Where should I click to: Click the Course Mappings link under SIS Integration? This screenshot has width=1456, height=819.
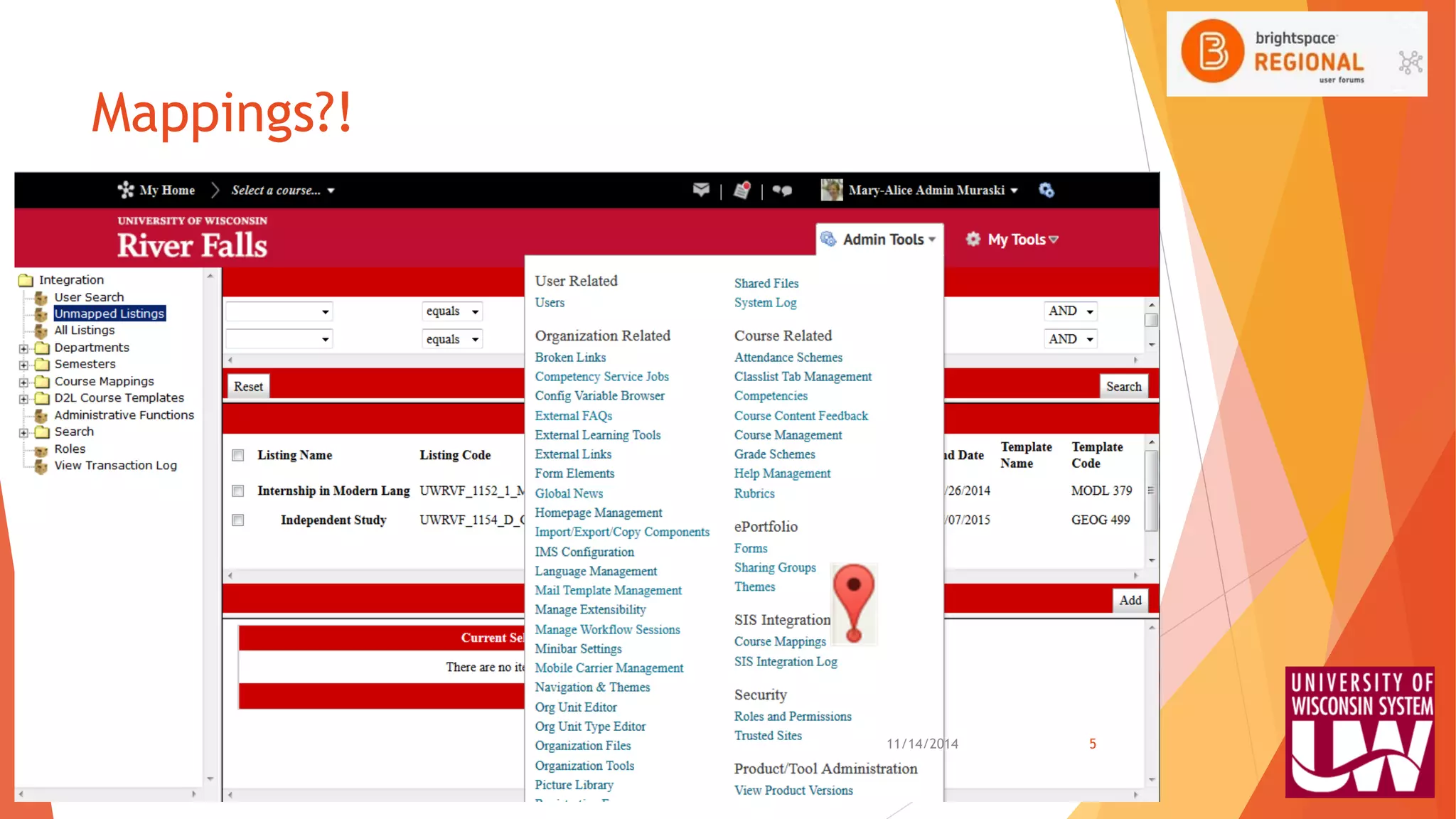[780, 641]
